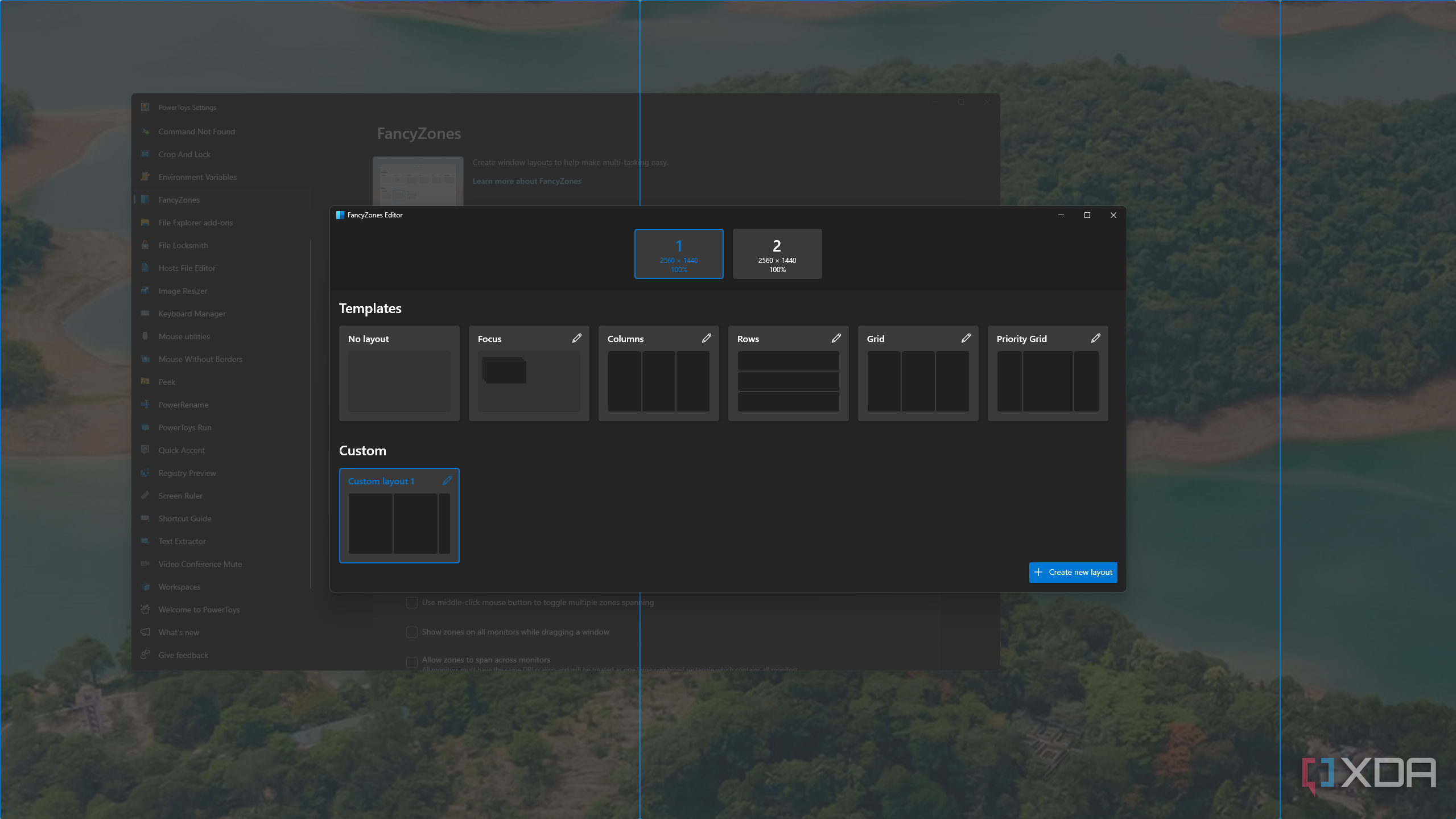Minimize the FancyZones Editor window

tap(1061, 215)
